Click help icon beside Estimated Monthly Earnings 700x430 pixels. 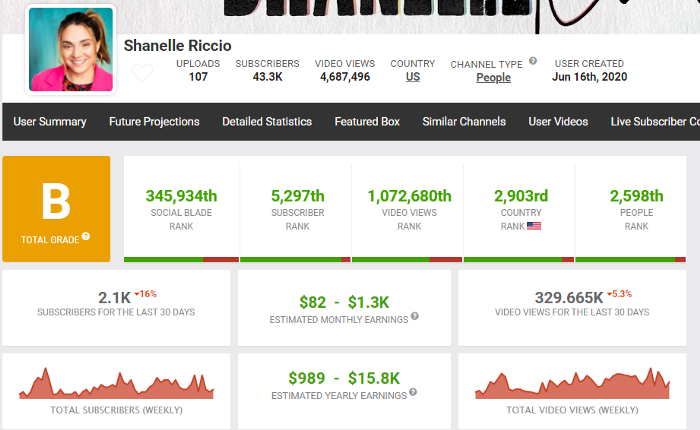(415, 316)
